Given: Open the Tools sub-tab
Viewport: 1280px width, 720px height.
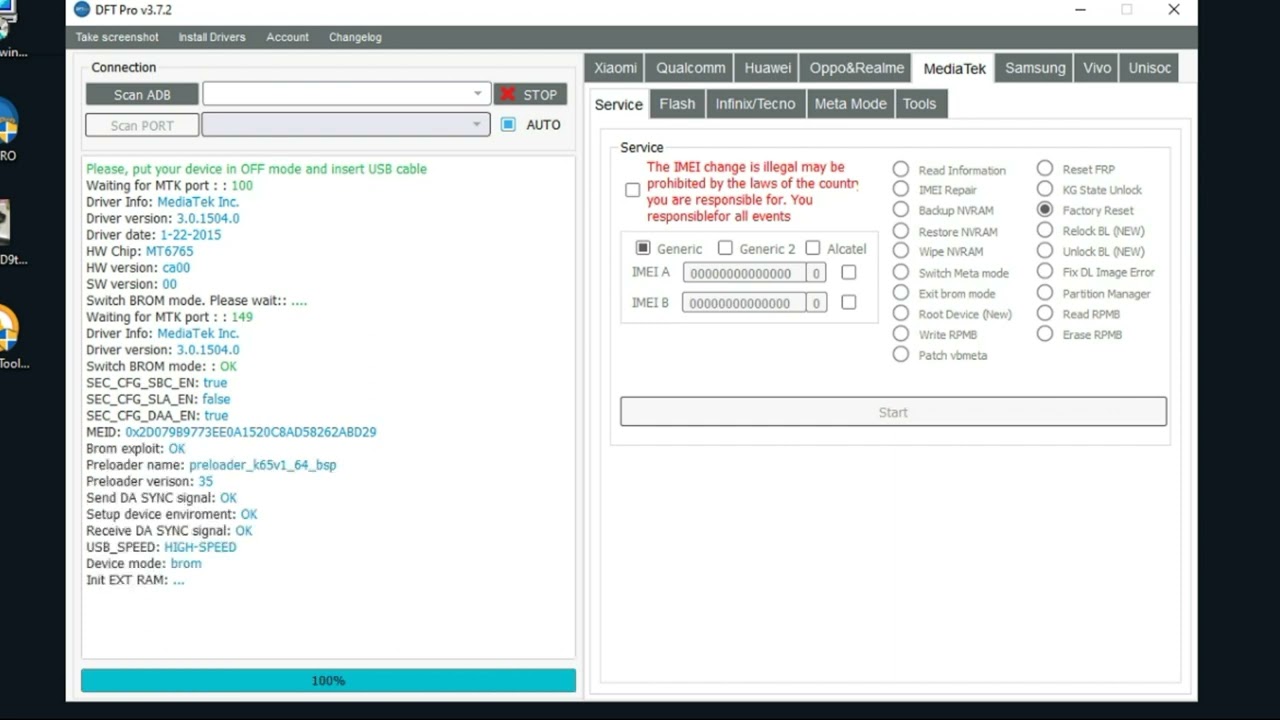Looking at the screenshot, I should pyautogui.click(x=920, y=104).
